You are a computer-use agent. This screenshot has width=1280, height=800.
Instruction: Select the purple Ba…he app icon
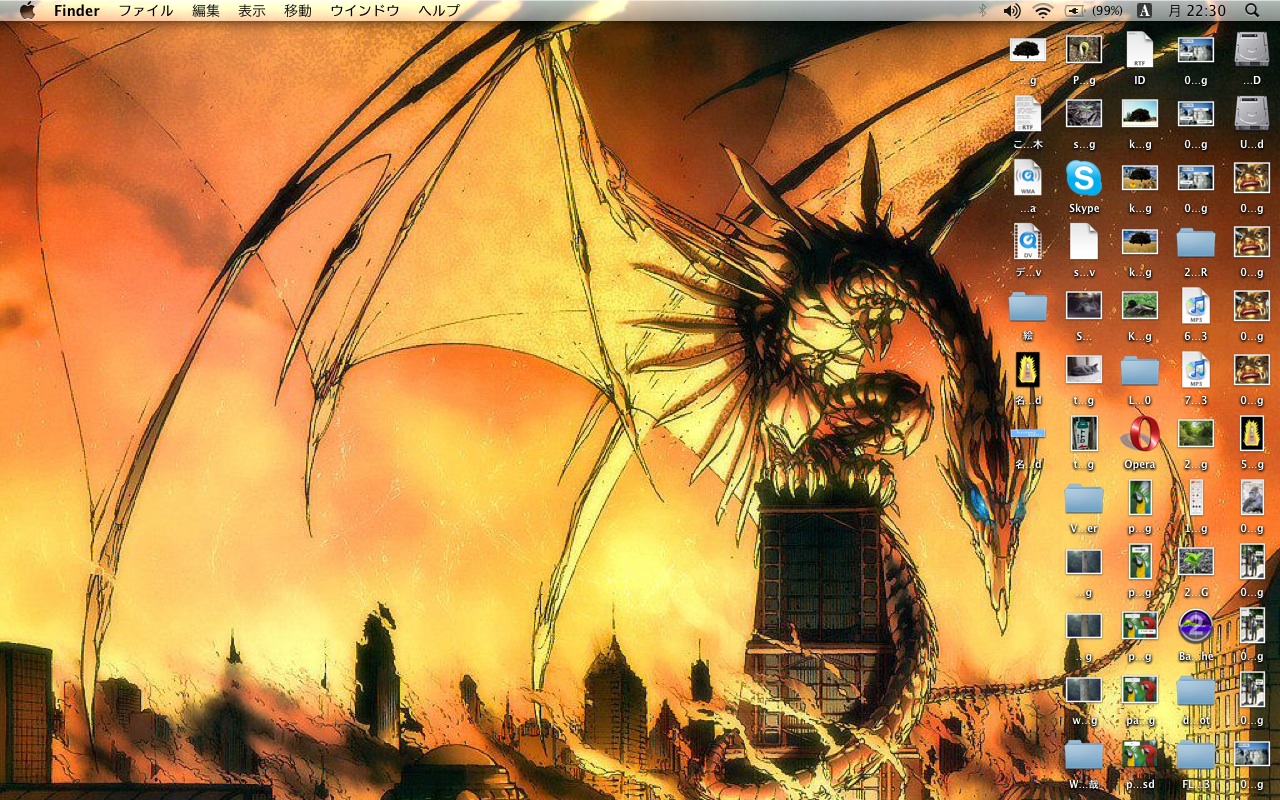[x=1196, y=626]
